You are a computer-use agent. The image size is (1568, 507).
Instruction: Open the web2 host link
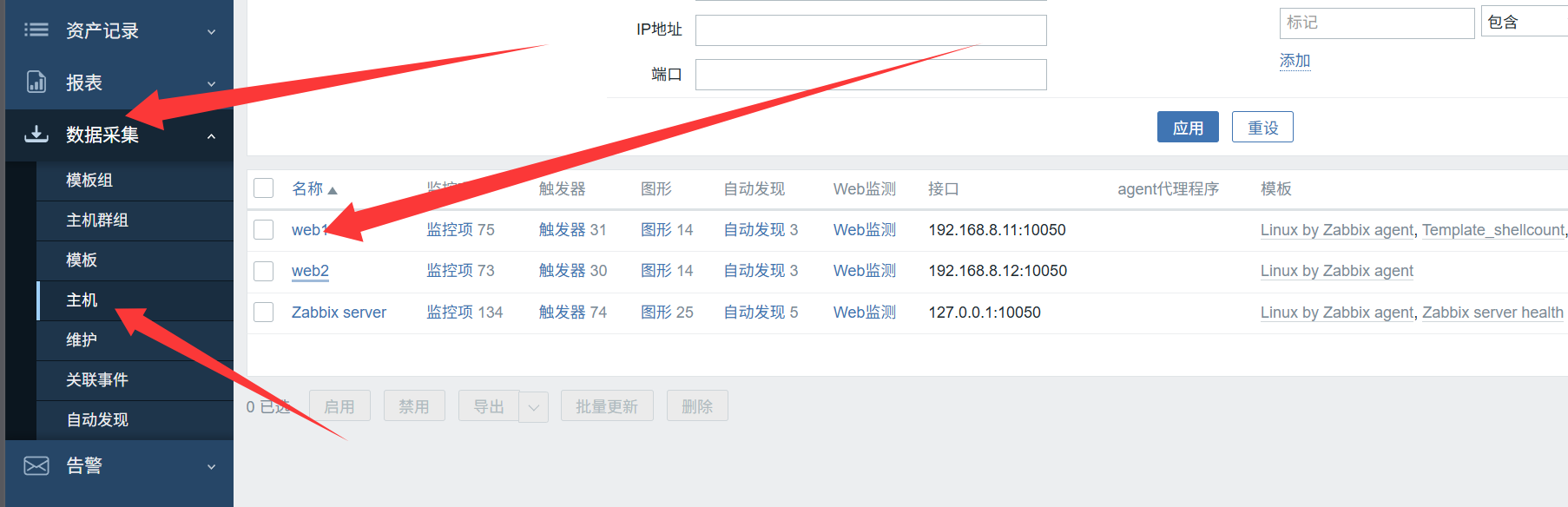point(310,271)
